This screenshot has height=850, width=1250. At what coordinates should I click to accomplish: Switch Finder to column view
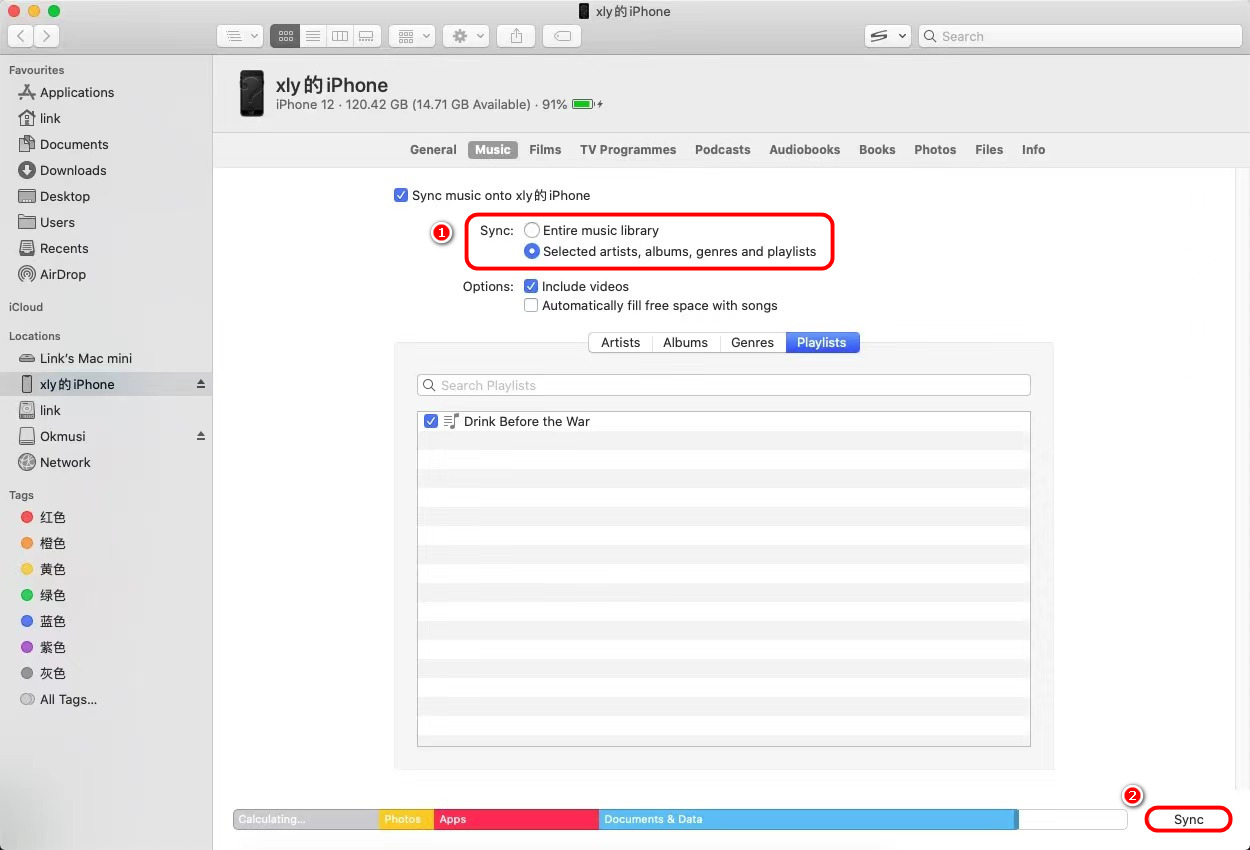tap(340, 36)
